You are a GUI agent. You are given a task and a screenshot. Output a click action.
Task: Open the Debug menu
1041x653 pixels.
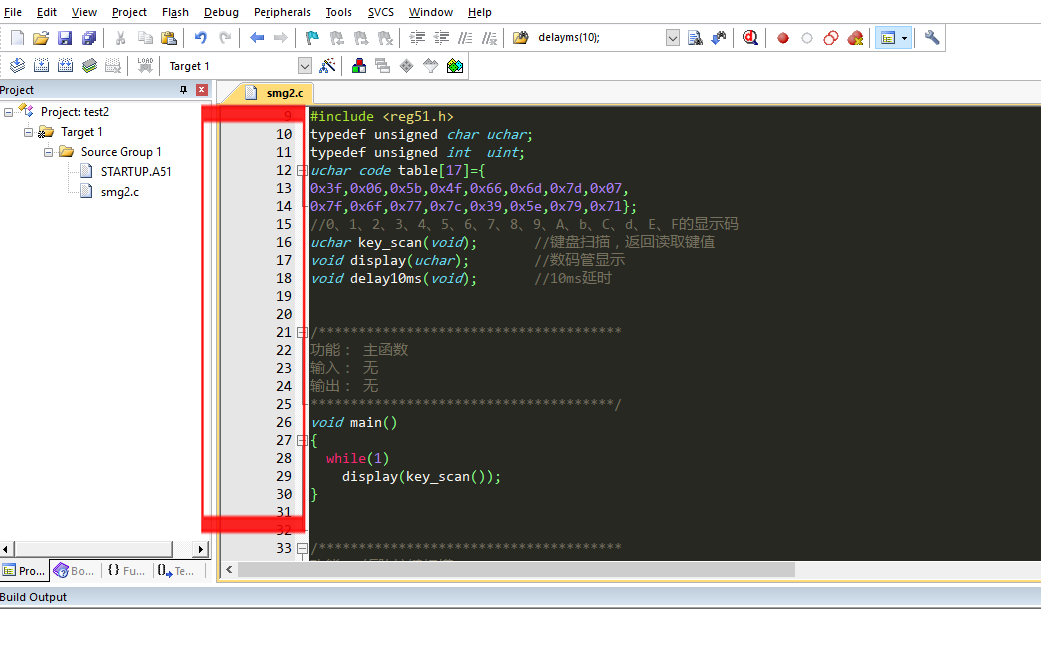[x=221, y=12]
